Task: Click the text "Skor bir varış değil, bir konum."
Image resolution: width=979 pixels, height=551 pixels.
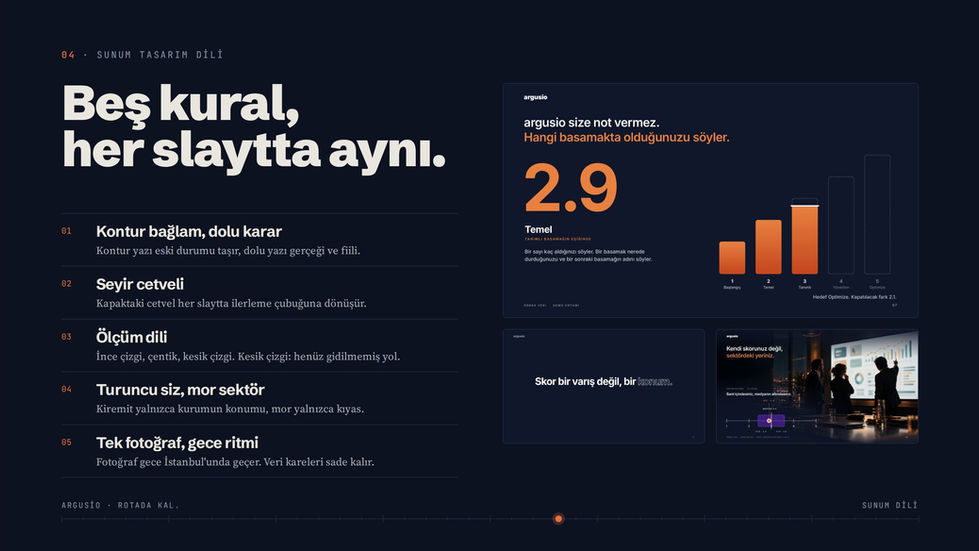Action: point(603,381)
